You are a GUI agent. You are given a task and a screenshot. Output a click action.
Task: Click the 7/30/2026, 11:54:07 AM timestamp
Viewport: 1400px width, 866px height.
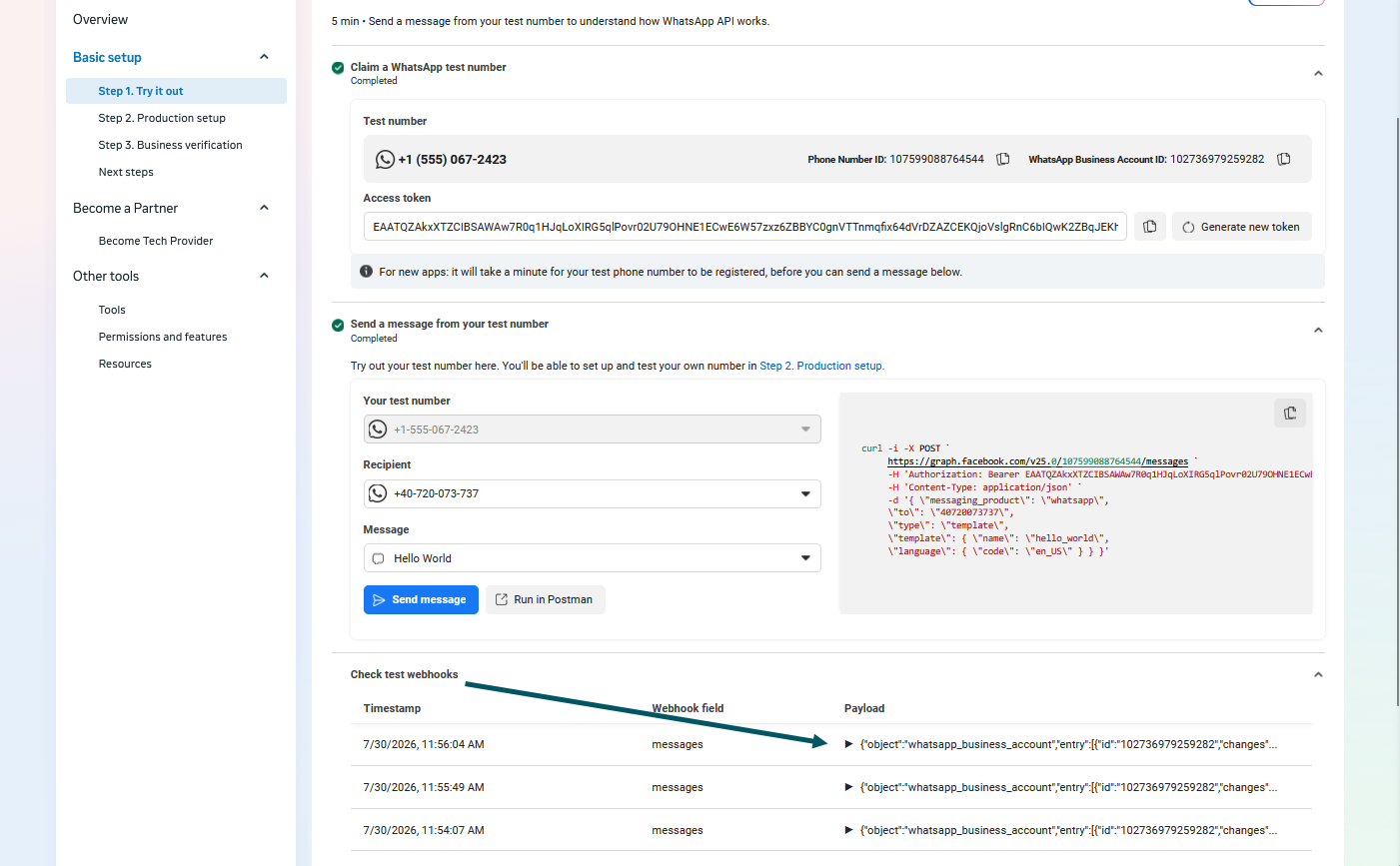[424, 830]
